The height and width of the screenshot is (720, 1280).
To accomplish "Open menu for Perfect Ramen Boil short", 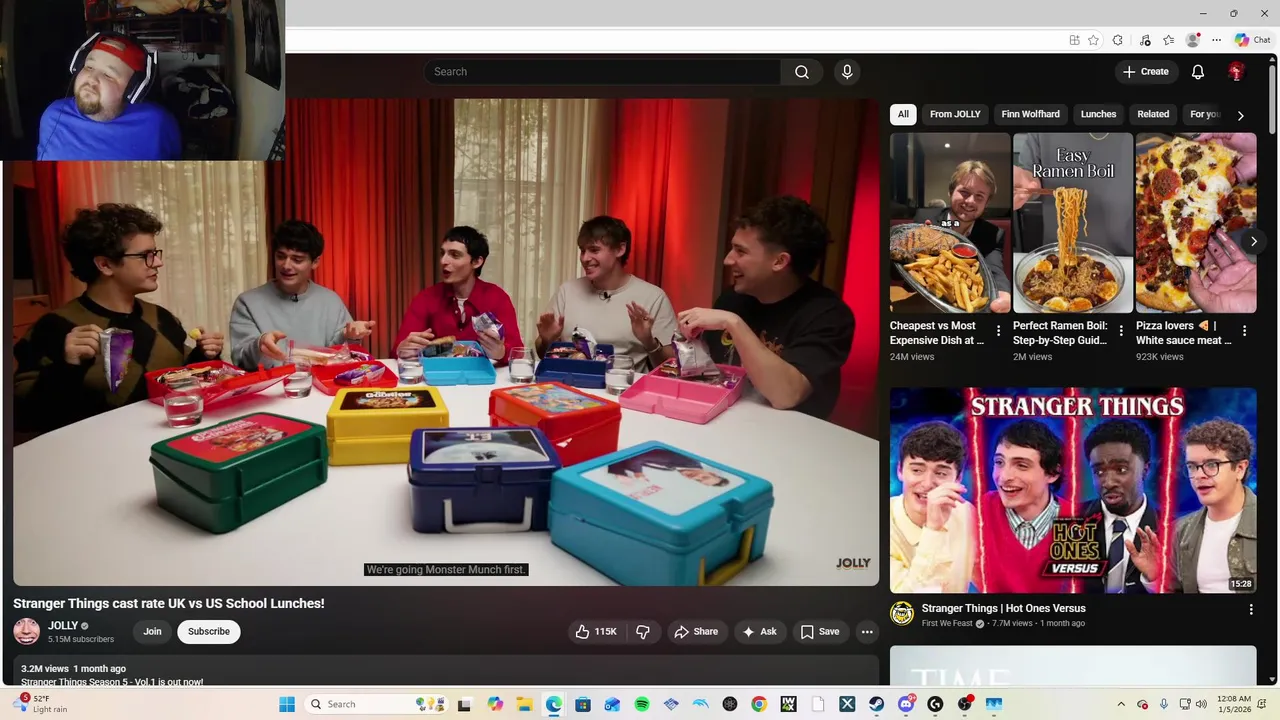I will 1121,330.
